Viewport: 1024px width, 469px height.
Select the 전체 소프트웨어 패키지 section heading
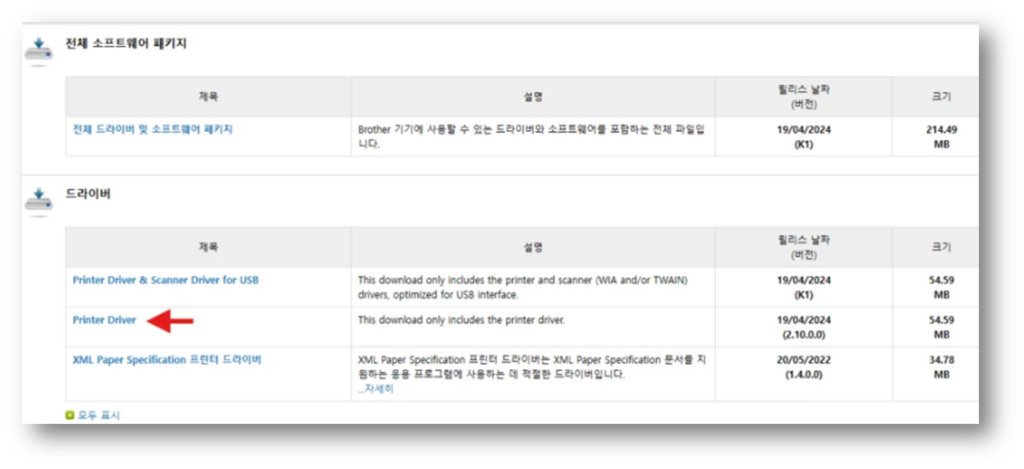[x=126, y=44]
